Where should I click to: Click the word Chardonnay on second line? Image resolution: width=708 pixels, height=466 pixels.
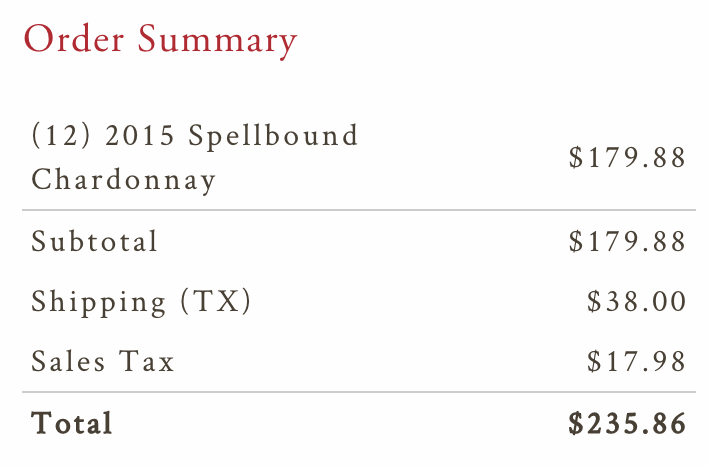(123, 180)
